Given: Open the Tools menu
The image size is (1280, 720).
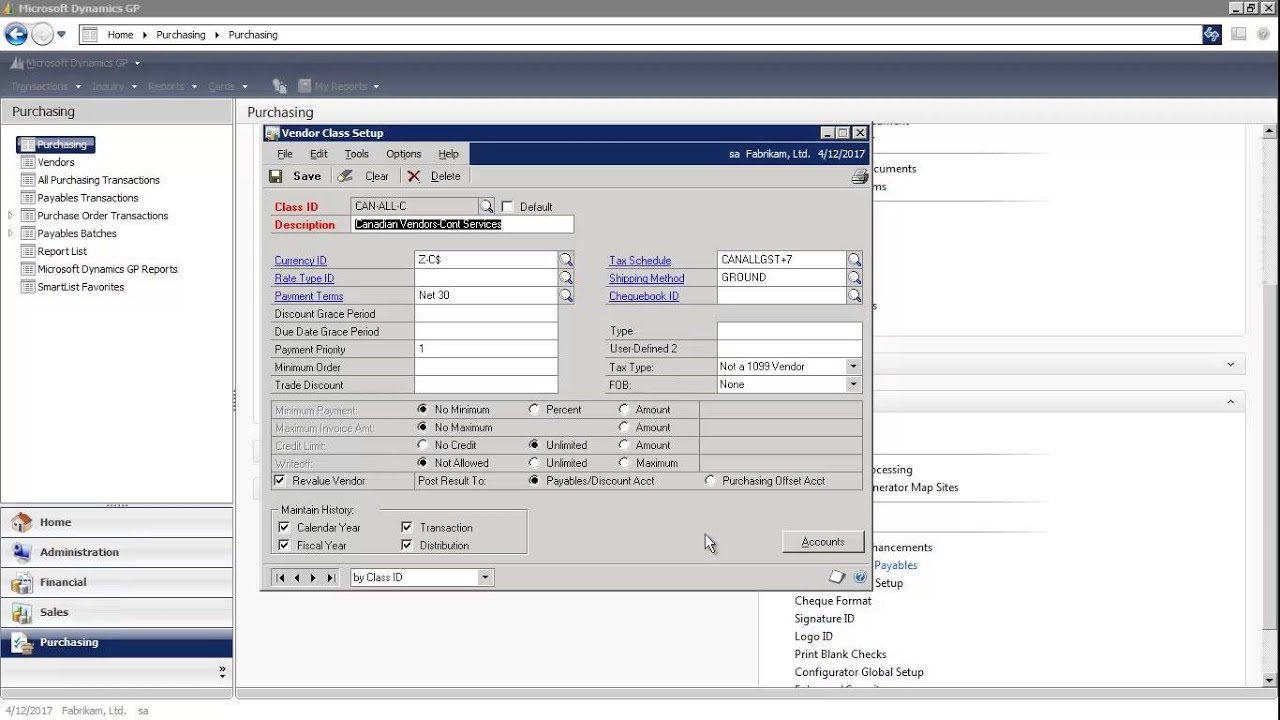Looking at the screenshot, I should coord(356,154).
